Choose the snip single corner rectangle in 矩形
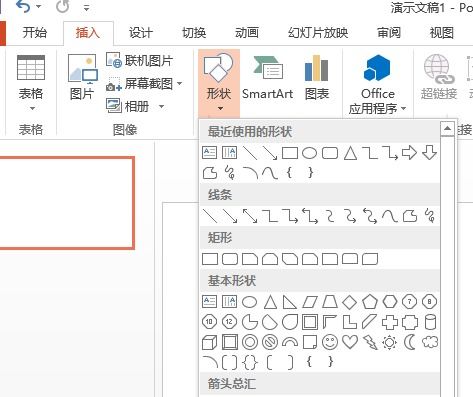 (x=250, y=259)
